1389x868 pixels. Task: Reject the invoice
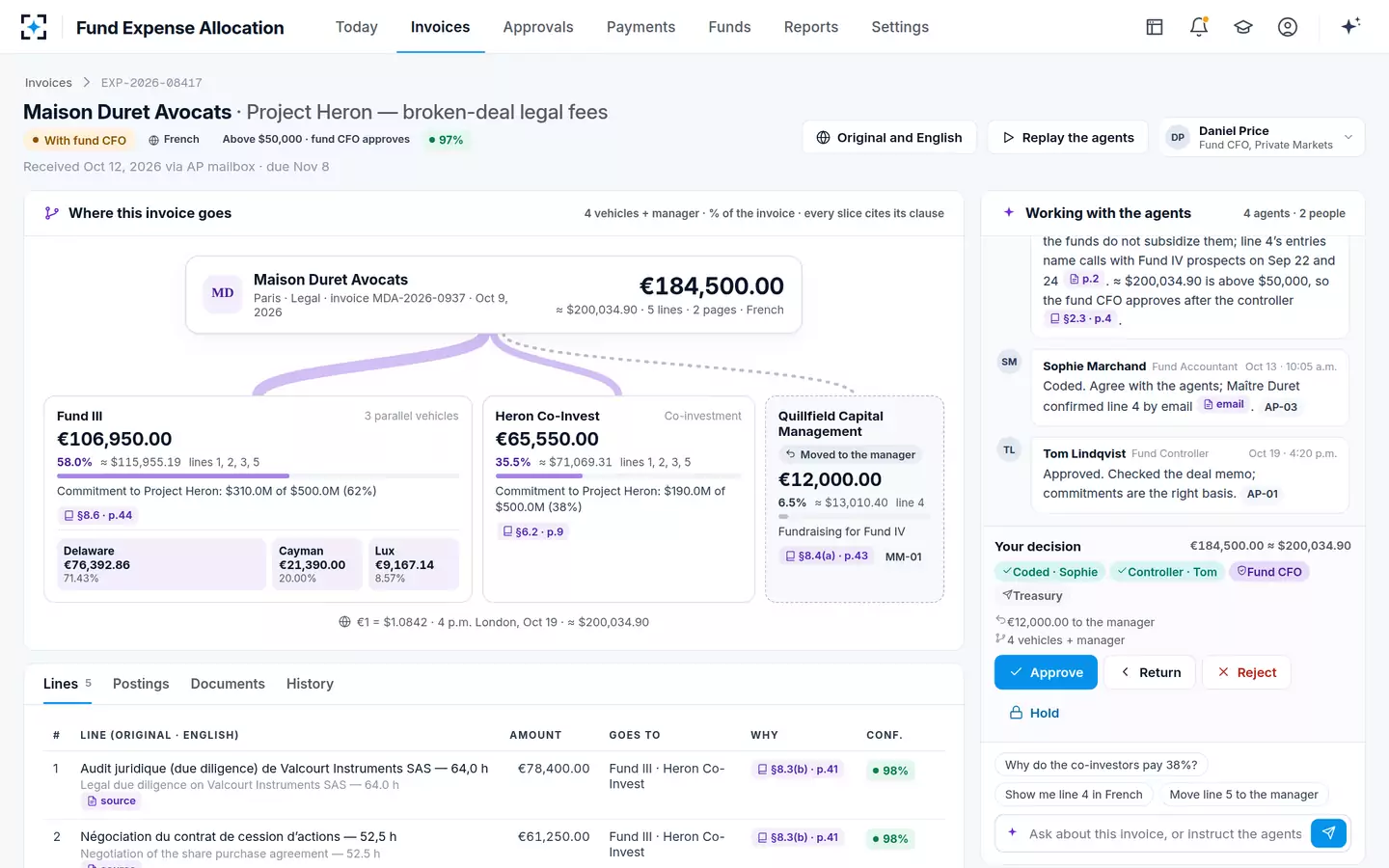1246,672
